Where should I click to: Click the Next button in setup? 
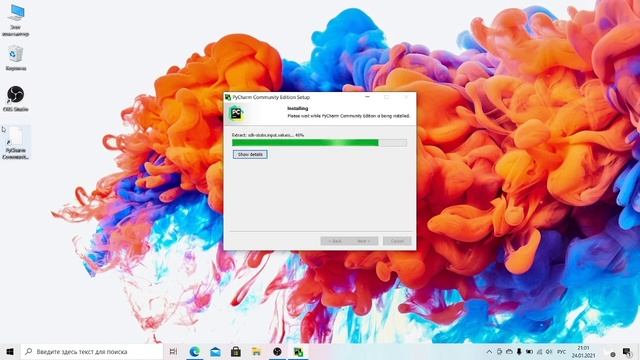pos(364,241)
